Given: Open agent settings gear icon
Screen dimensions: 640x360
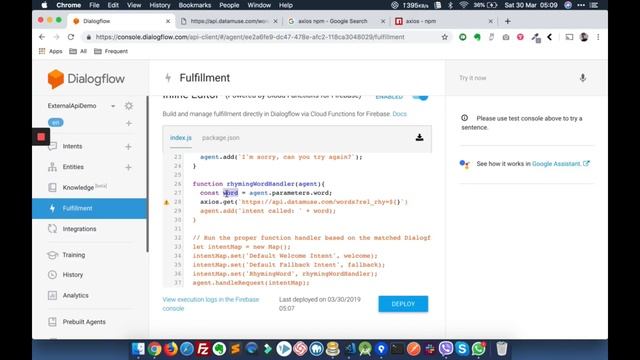Looking at the screenshot, I should 129,106.
